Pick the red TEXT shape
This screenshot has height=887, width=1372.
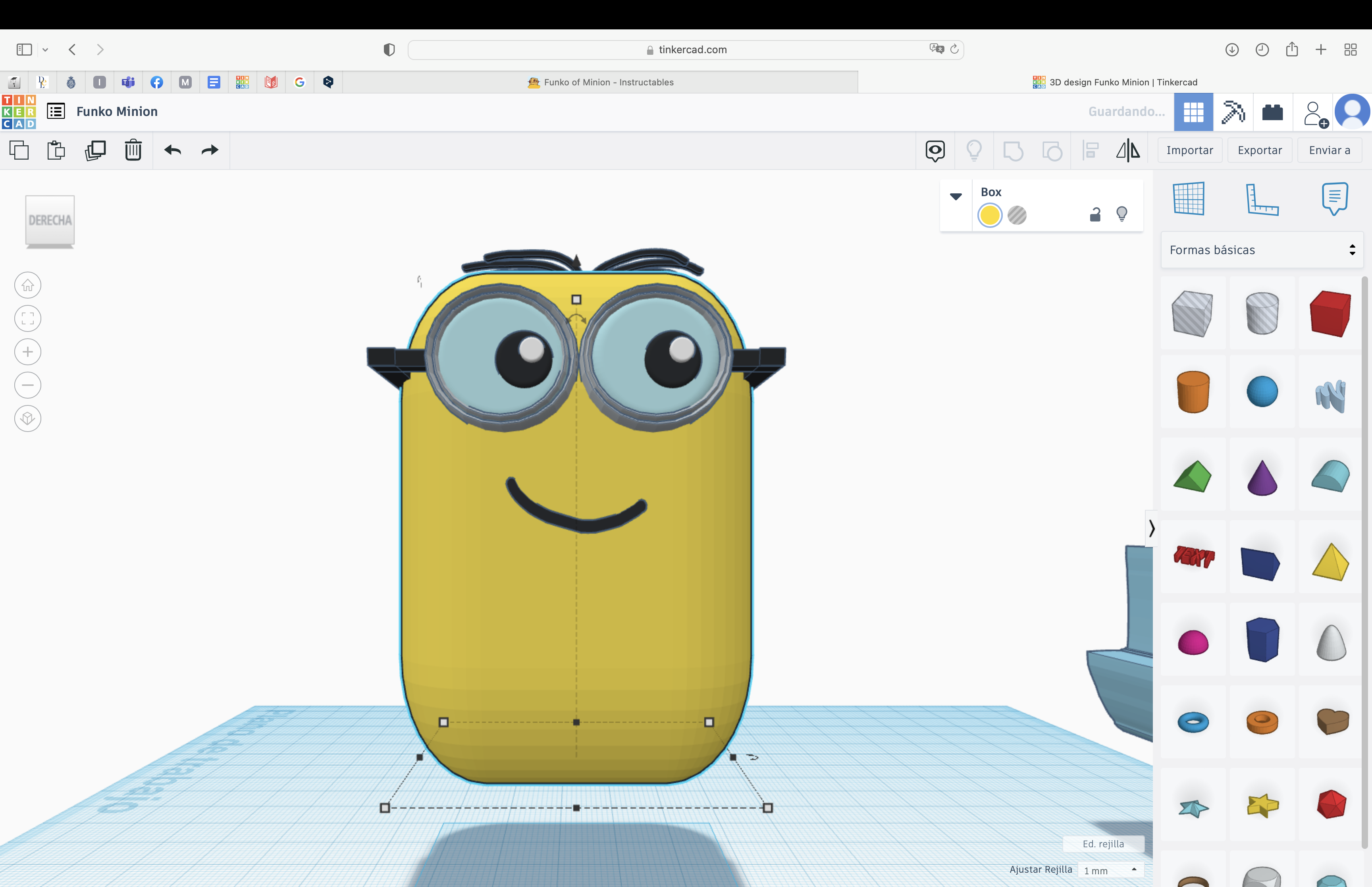tap(1193, 556)
